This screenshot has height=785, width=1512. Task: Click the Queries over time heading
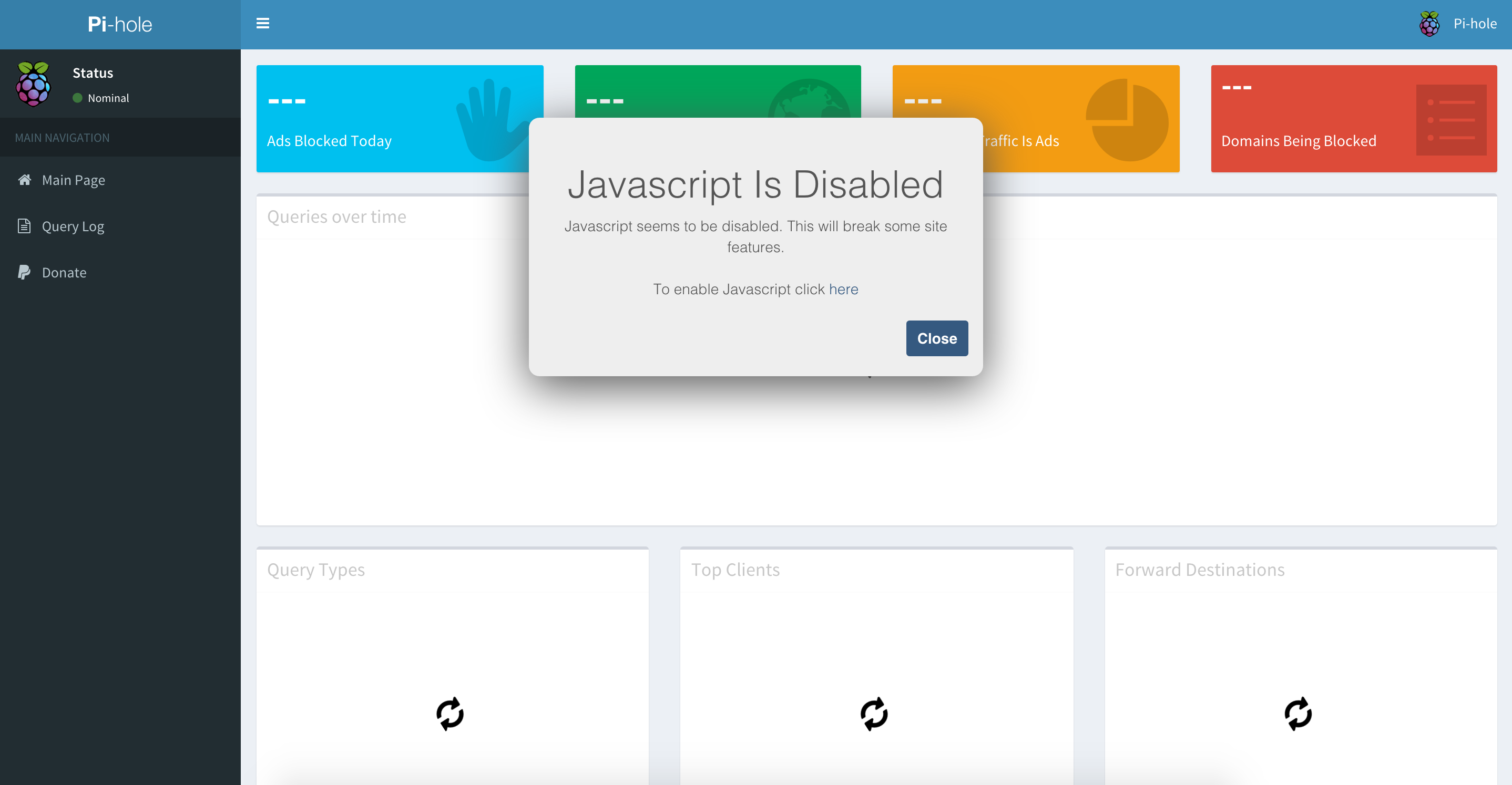[x=336, y=216]
